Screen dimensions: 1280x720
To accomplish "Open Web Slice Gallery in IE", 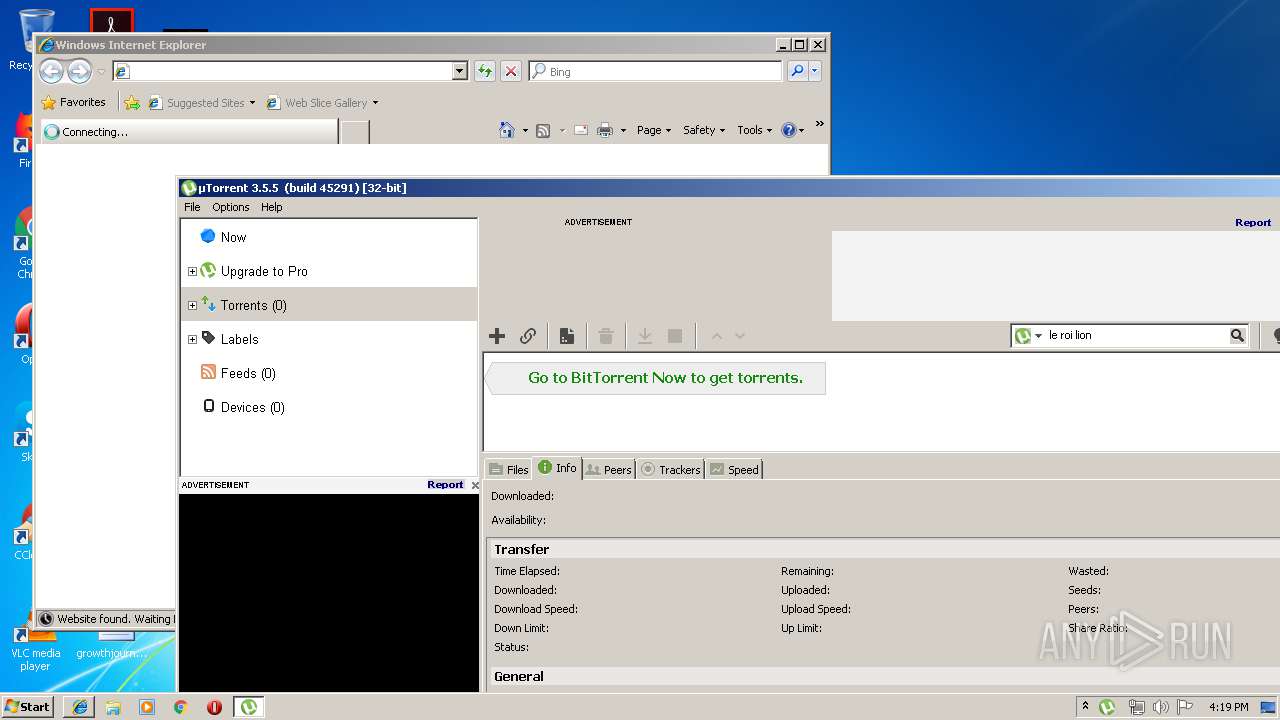I will click(x=322, y=102).
